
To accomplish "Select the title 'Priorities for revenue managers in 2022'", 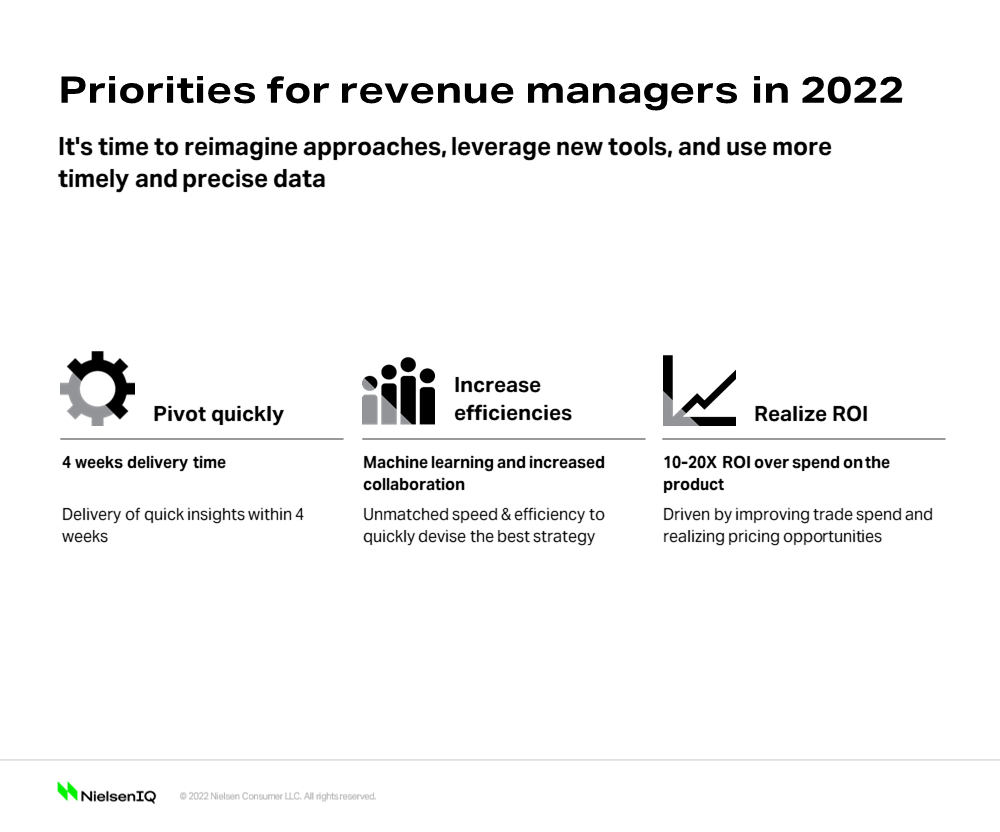I will (x=482, y=90).
